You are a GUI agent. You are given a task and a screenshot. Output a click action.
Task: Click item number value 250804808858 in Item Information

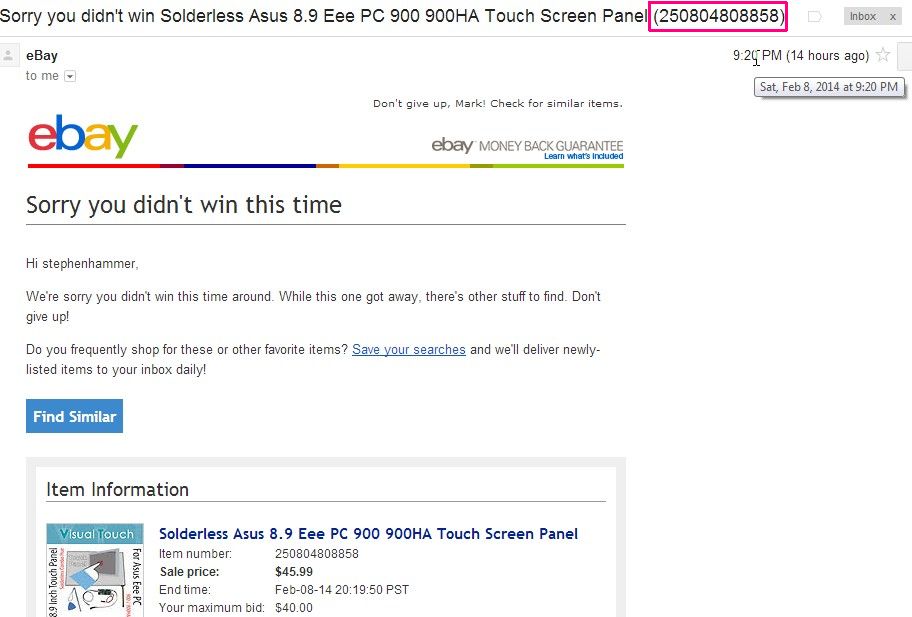tap(317, 554)
